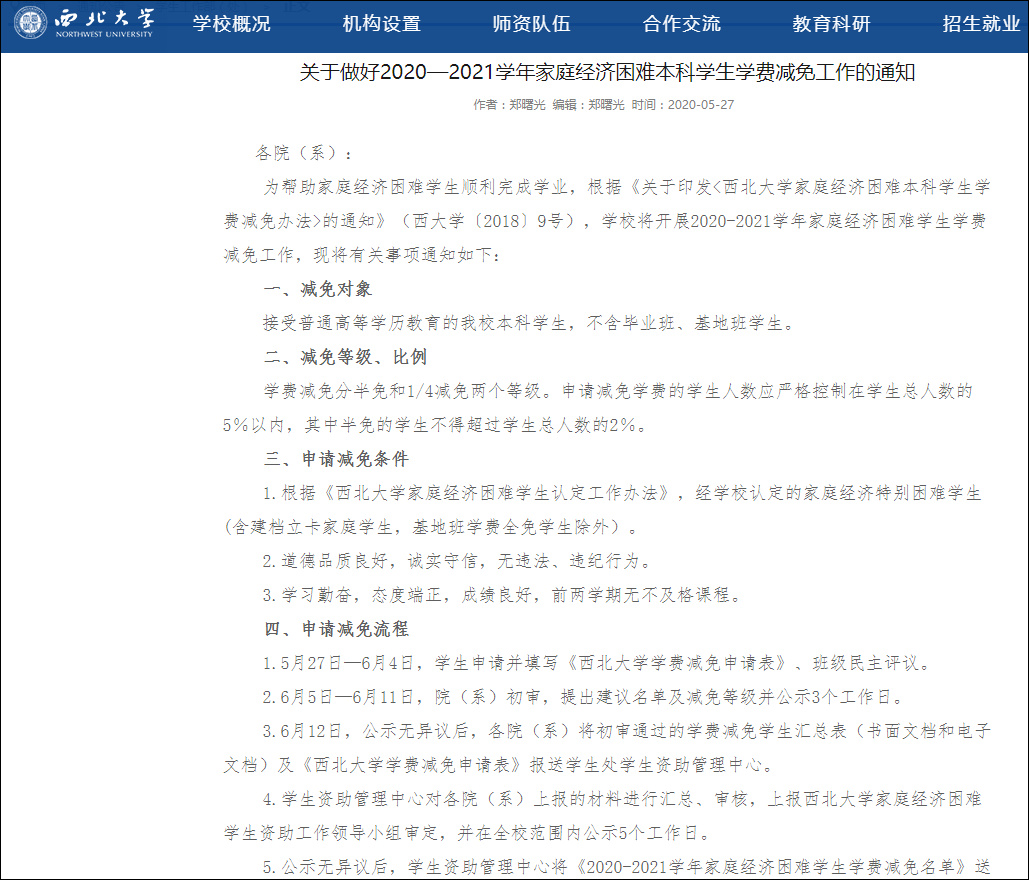Click the line starting 接受普通高等学历教育
Image resolution: width=1029 pixels, height=880 pixels.
(528, 324)
